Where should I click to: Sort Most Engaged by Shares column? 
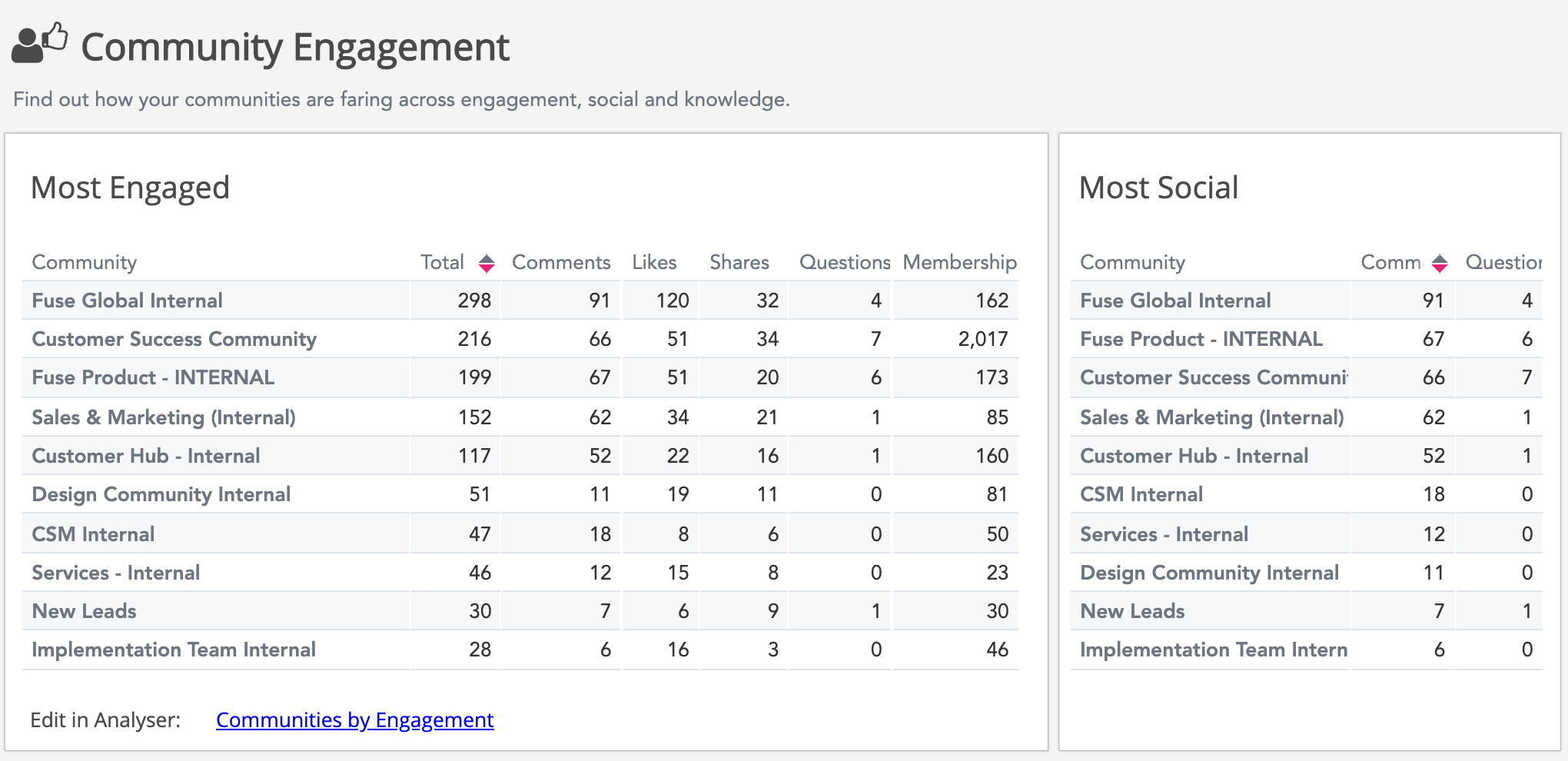pos(739,263)
